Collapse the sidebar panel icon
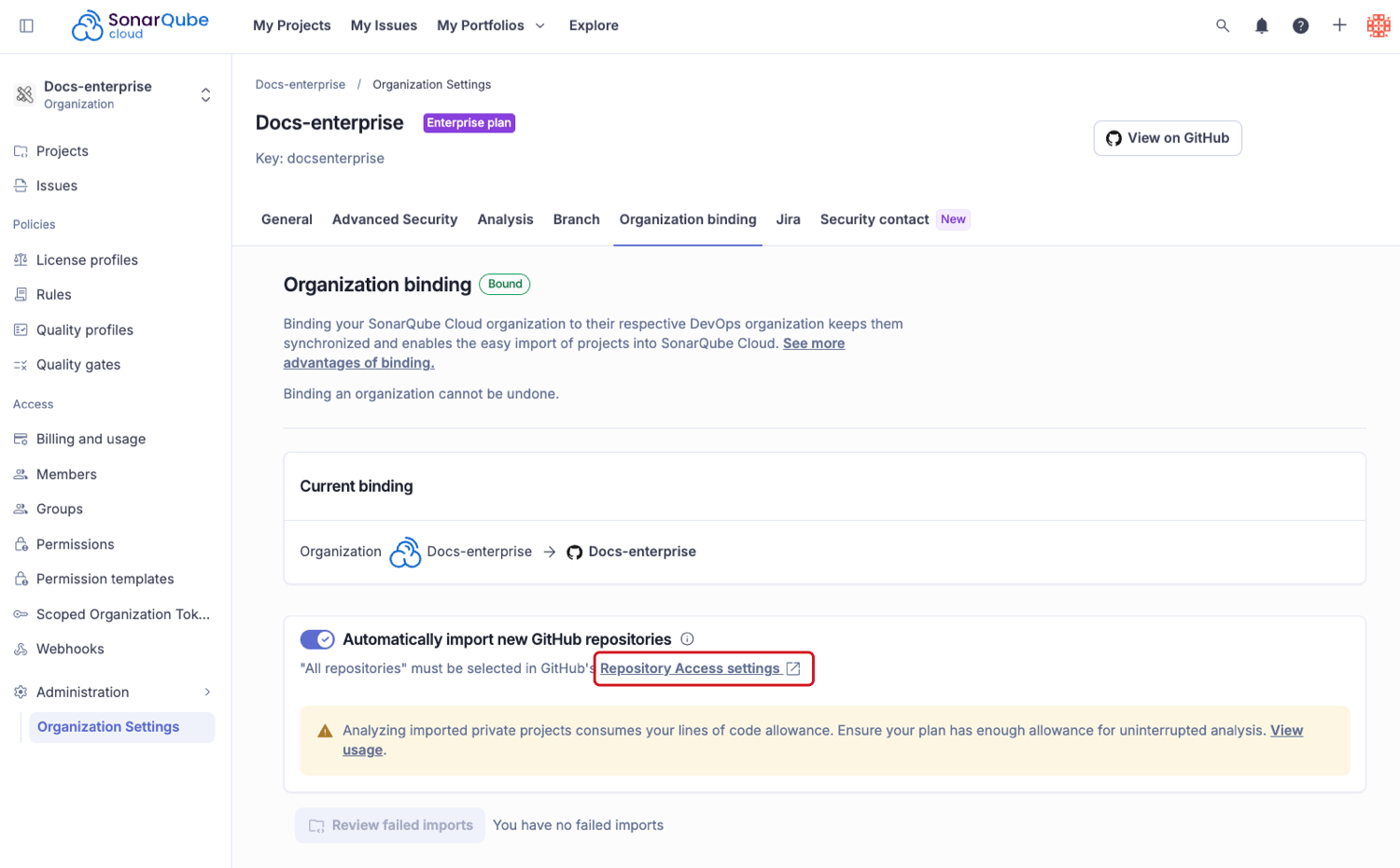The height and width of the screenshot is (868, 1400). 26,26
